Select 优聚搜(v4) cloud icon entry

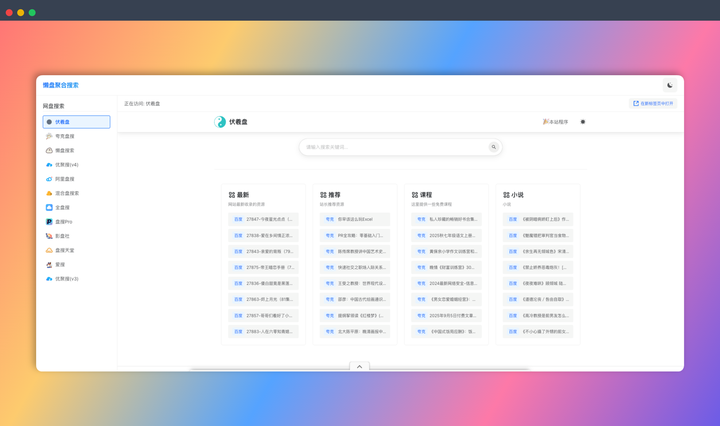66,165
